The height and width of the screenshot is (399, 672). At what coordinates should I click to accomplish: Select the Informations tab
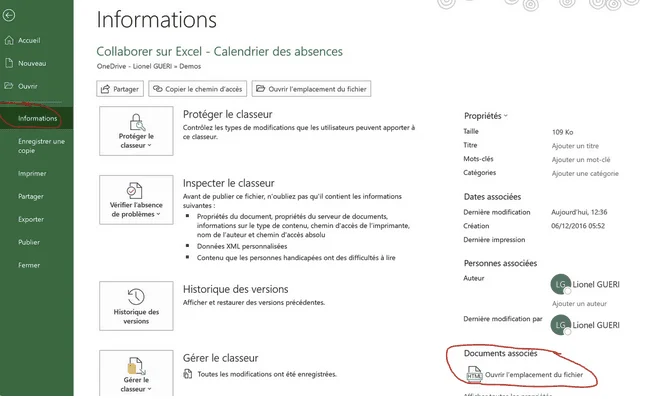(36, 118)
